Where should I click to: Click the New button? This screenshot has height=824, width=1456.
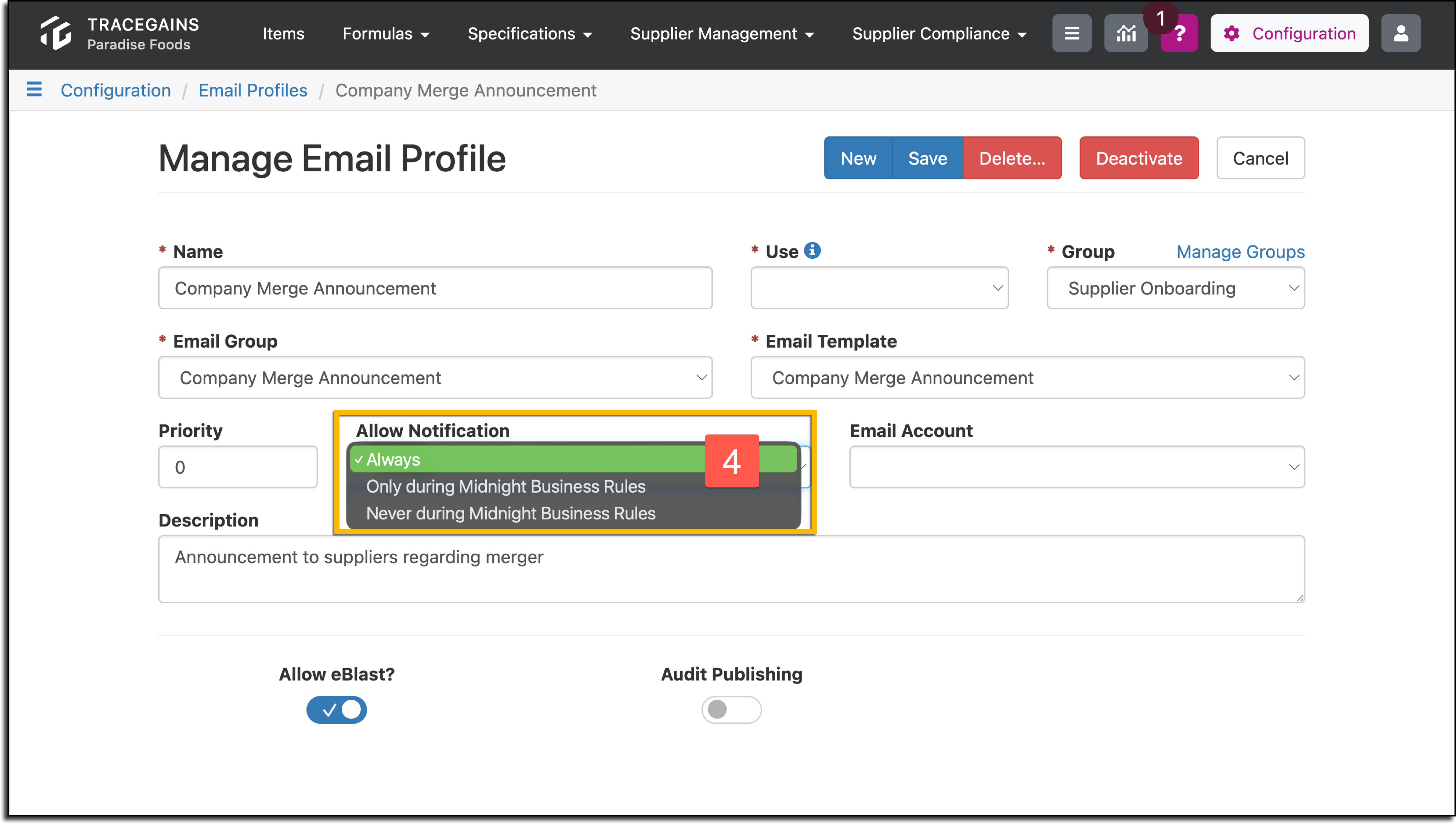[858, 158]
